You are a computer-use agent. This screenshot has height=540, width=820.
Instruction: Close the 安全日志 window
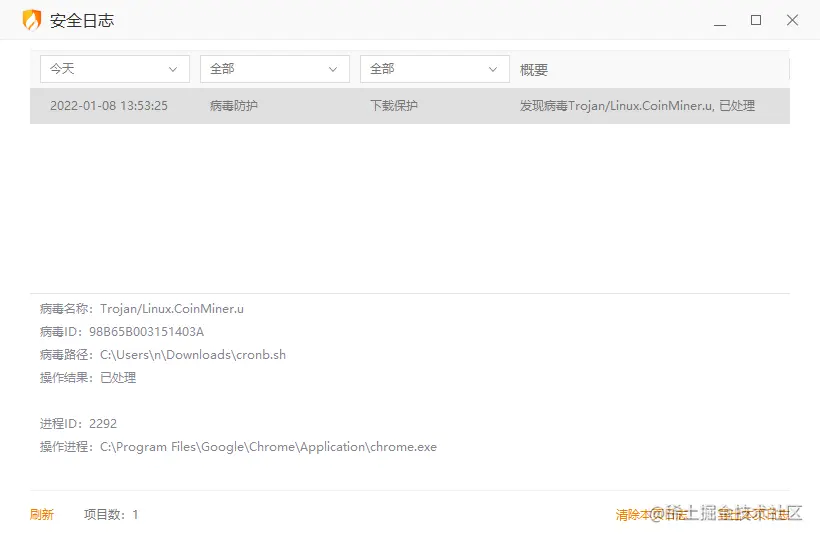click(792, 20)
